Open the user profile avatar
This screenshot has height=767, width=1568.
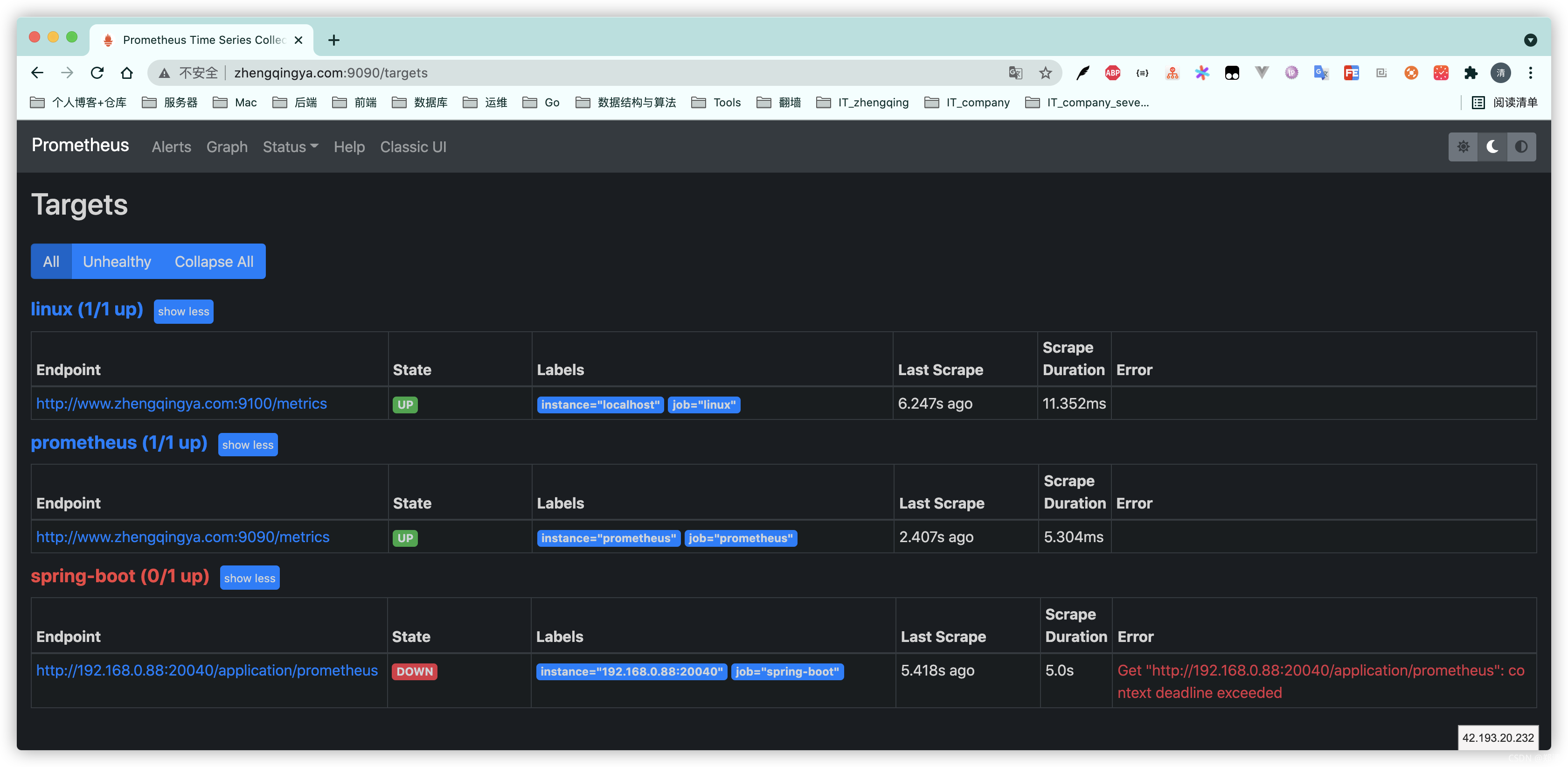pos(1500,73)
